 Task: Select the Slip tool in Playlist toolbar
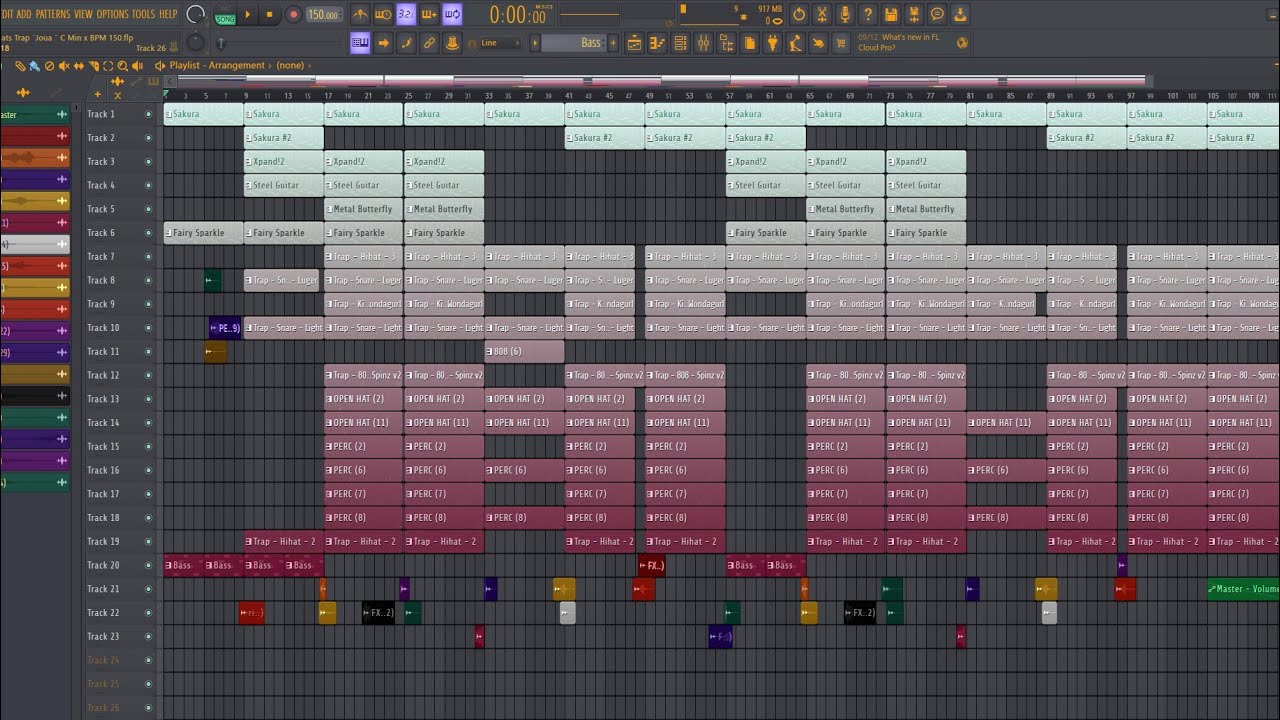coord(79,66)
